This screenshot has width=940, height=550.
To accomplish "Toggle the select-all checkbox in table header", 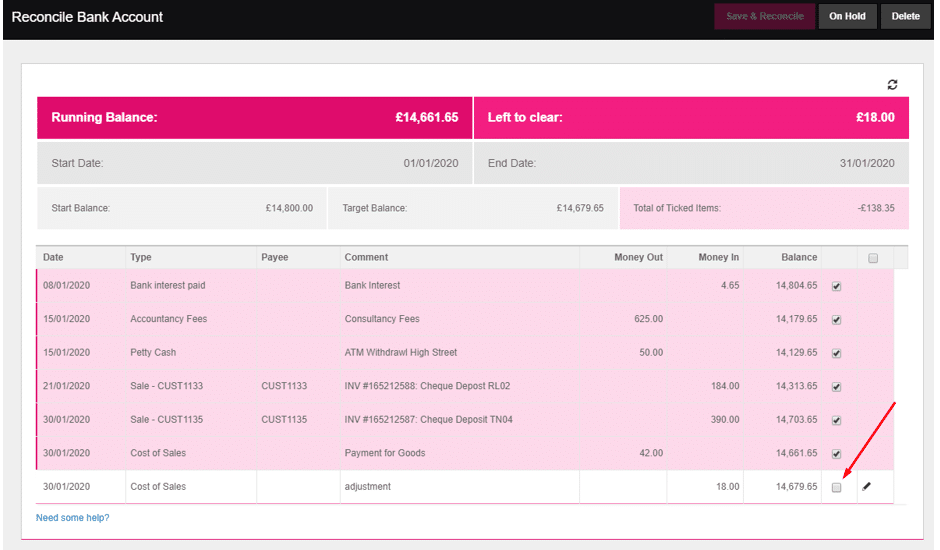I will coord(873,258).
